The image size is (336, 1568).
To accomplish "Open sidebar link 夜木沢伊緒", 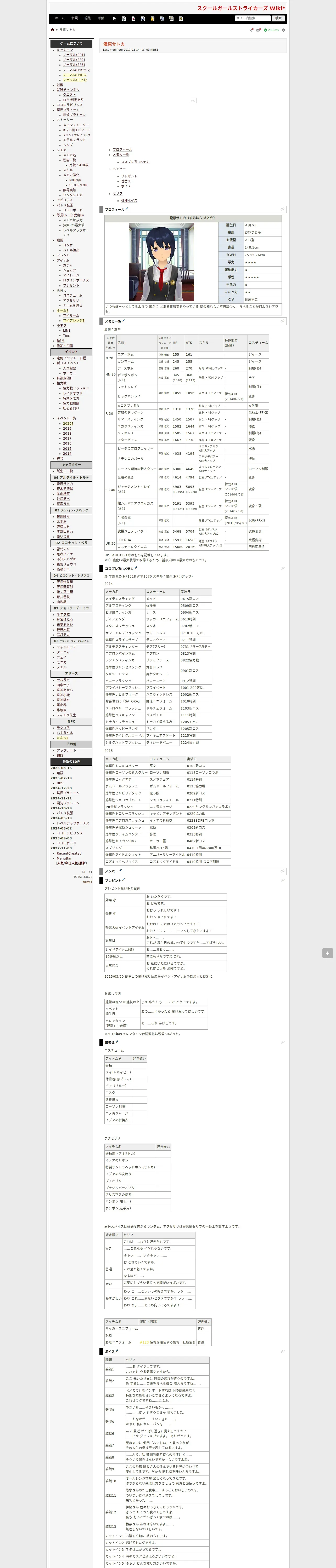I will tap(65, 489).
